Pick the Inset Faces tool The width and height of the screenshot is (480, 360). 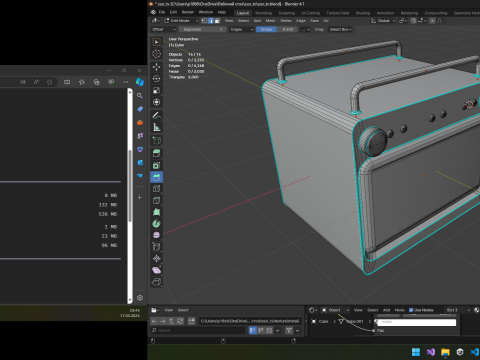pos(156,165)
